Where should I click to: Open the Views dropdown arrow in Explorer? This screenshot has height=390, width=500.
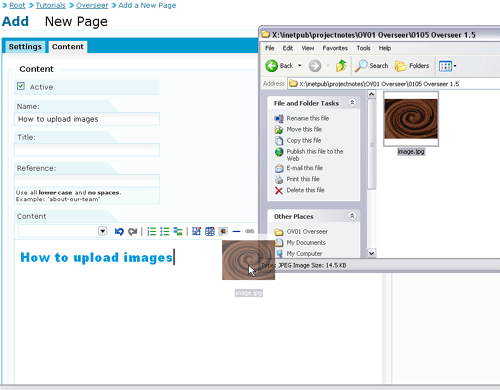(455, 66)
